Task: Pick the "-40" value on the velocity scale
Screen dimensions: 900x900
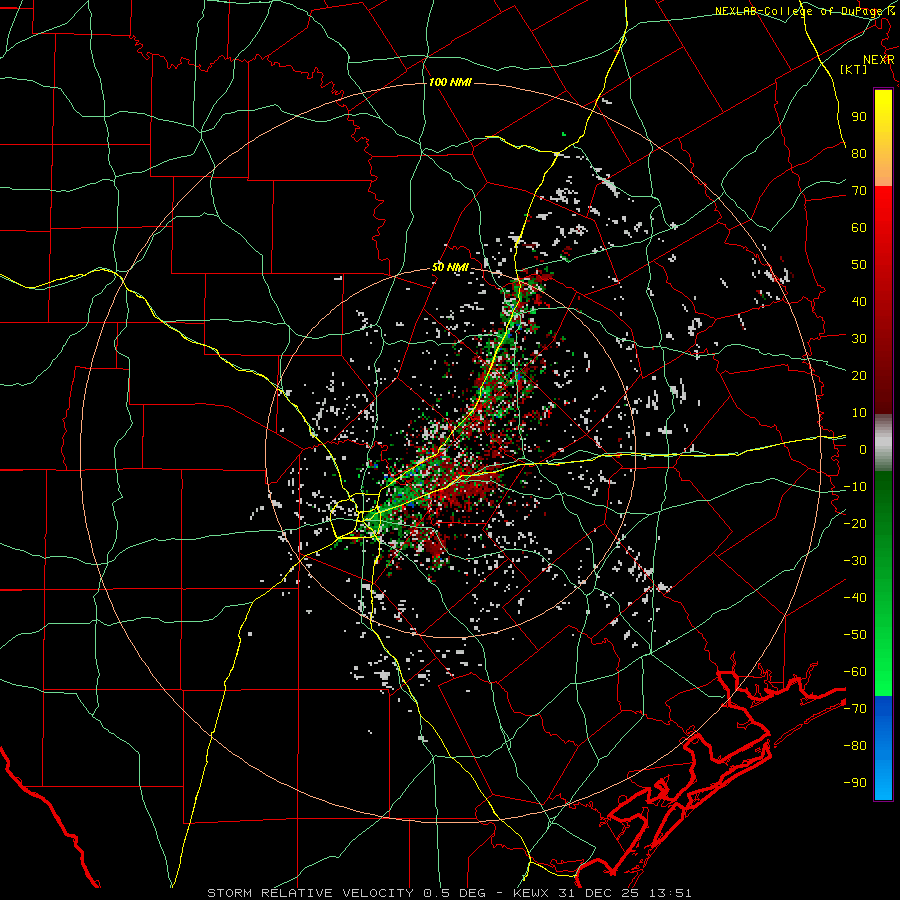Action: (x=855, y=598)
